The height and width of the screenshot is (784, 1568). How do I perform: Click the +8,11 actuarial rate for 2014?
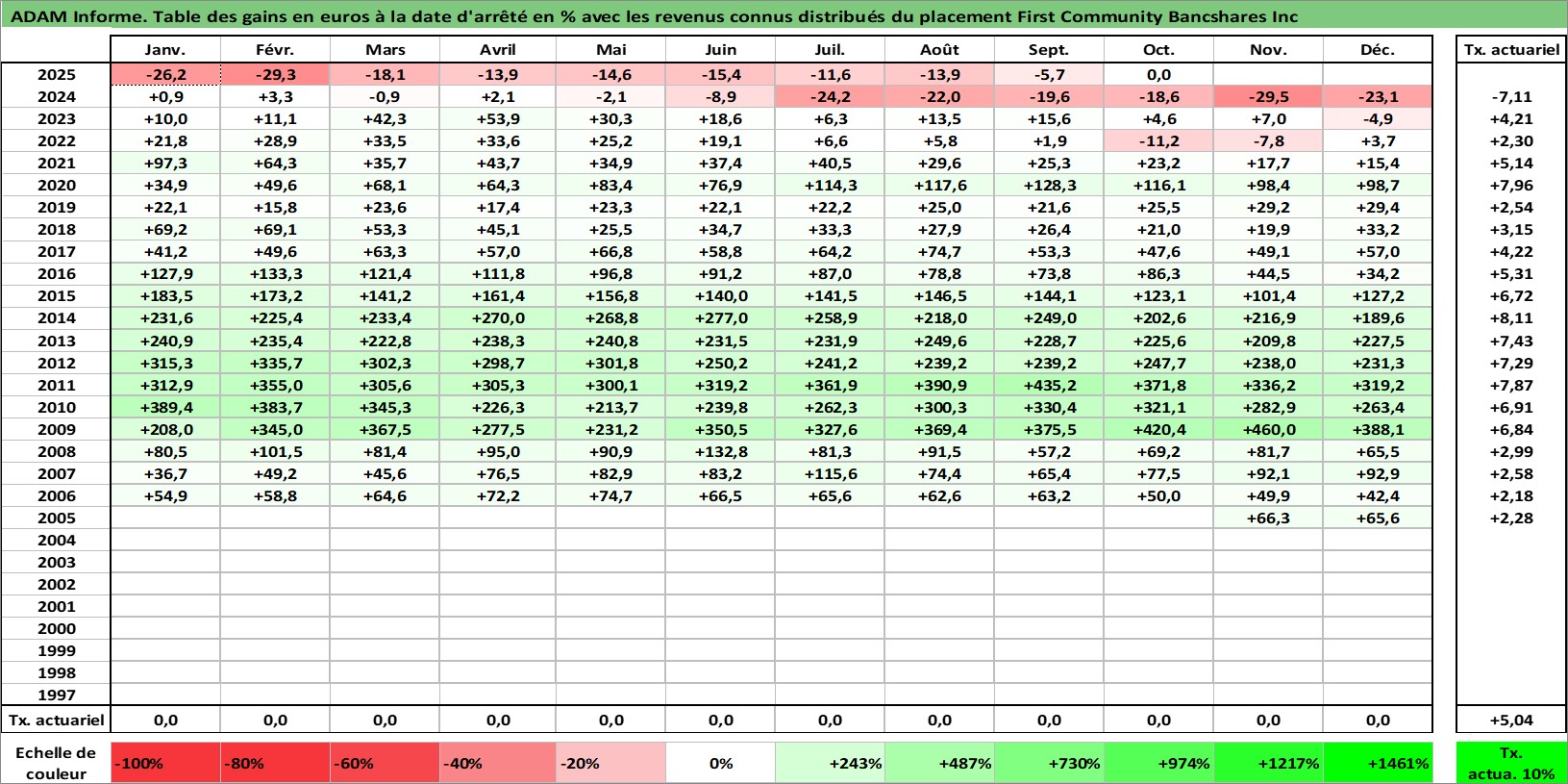(x=1511, y=318)
